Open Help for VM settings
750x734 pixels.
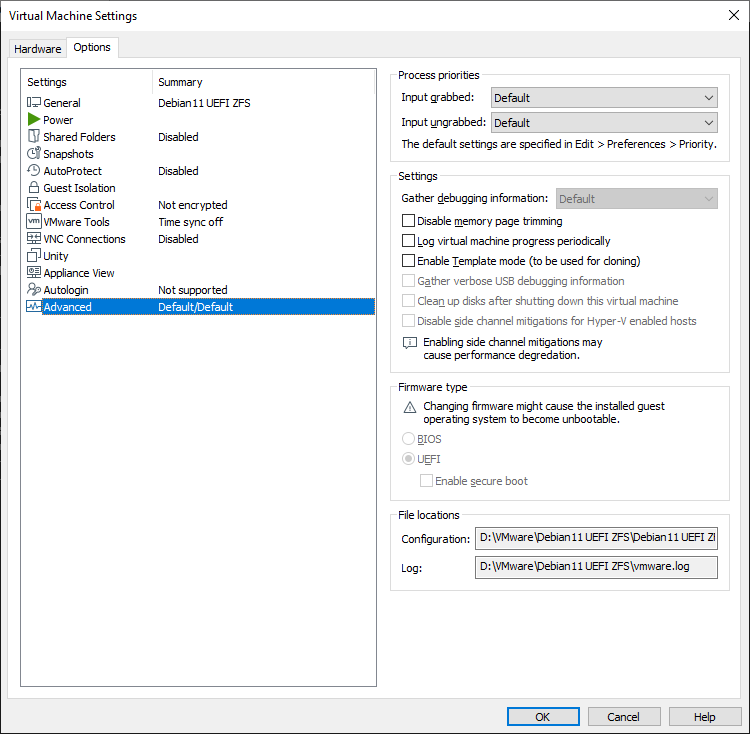pyautogui.click(x=705, y=716)
